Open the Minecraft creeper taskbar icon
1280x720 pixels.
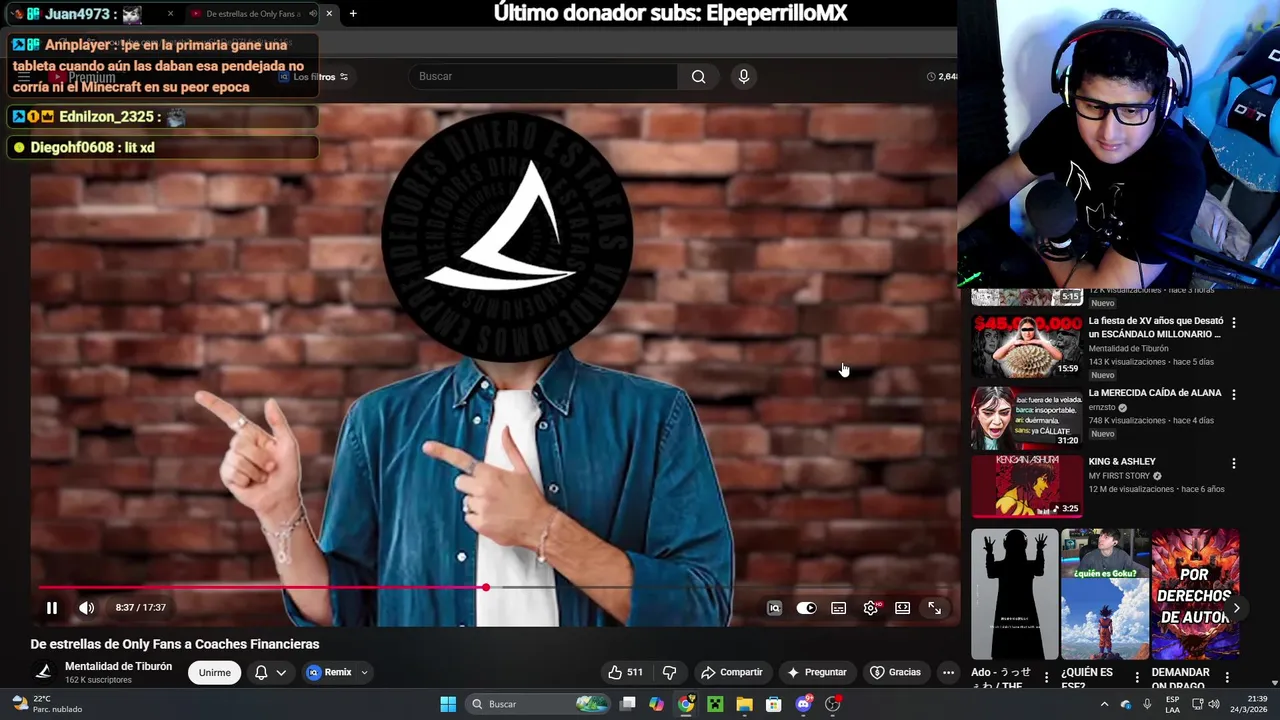715,704
